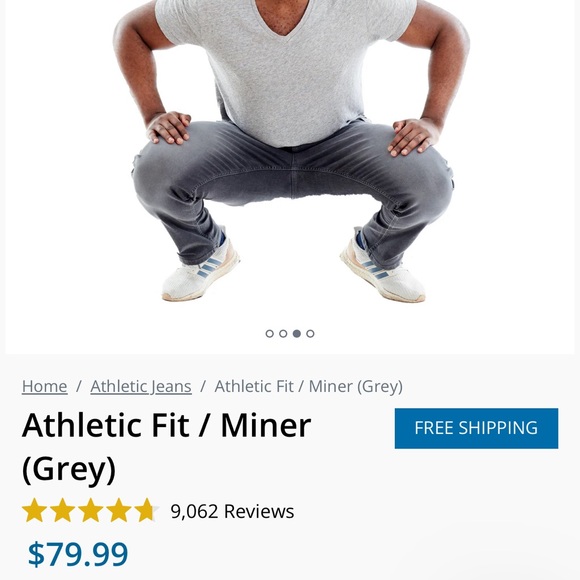Click the half-filled fifth rating star
The width and height of the screenshot is (580, 580).
pyautogui.click(x=147, y=510)
